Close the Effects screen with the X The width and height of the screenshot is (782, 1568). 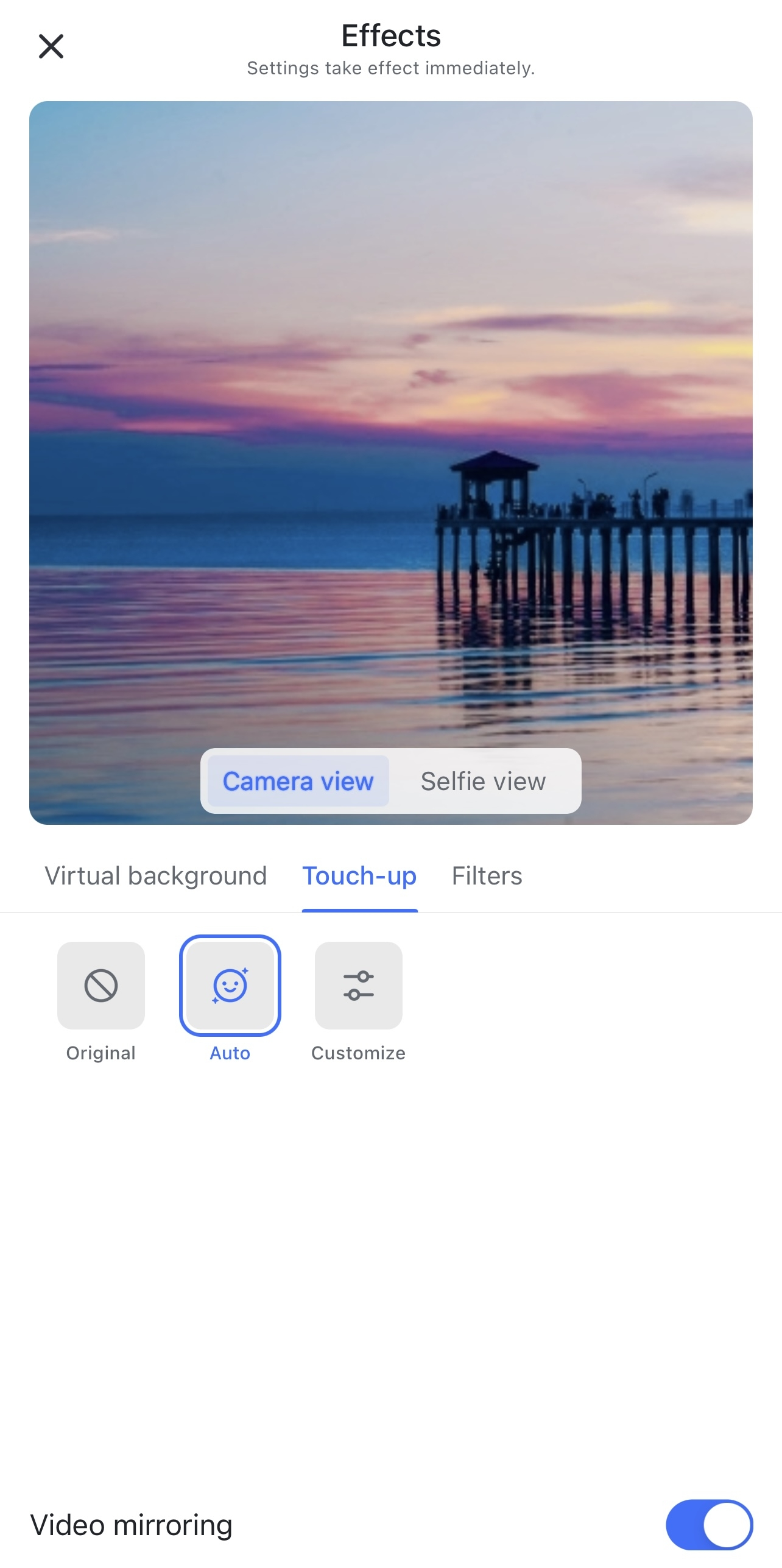51,46
